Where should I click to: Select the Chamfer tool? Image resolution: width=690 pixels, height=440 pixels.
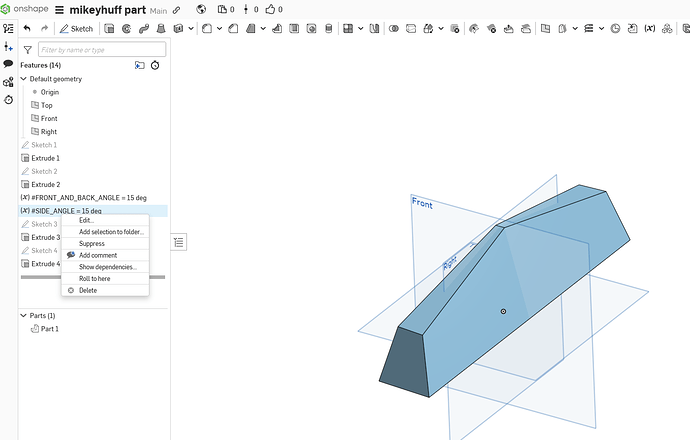[x=233, y=29]
